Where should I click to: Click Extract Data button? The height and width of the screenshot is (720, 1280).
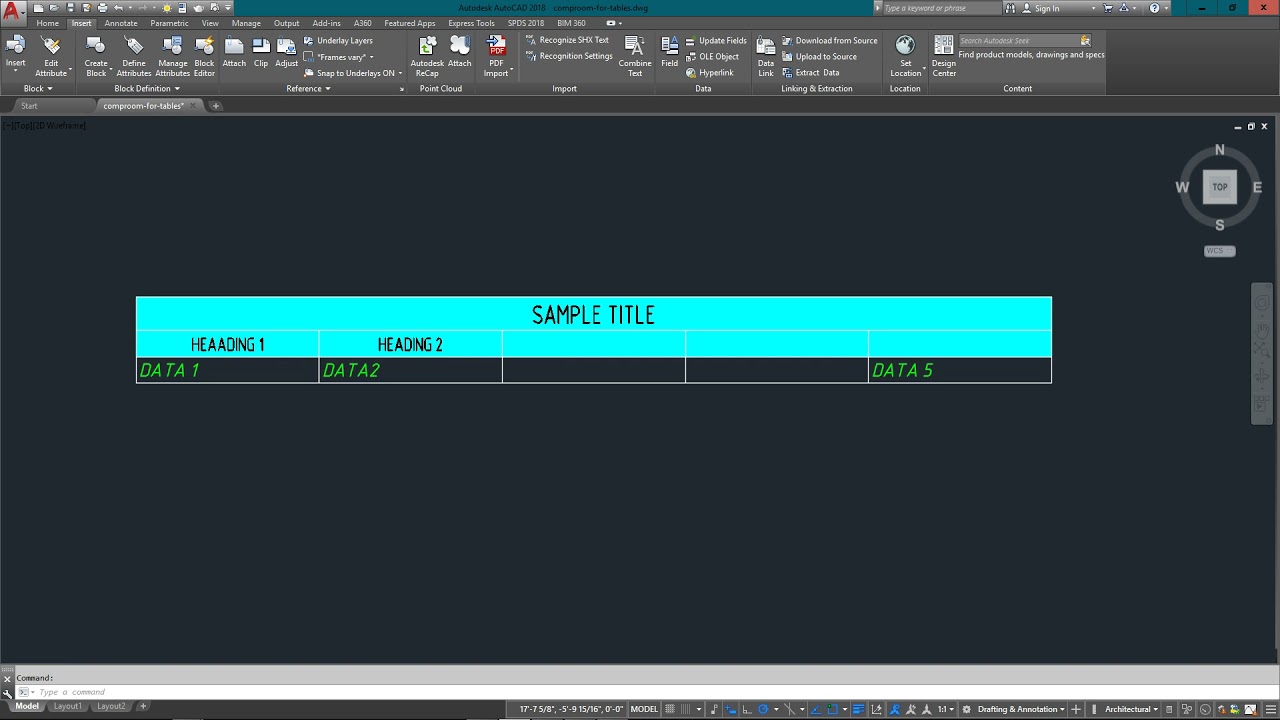tap(811, 72)
